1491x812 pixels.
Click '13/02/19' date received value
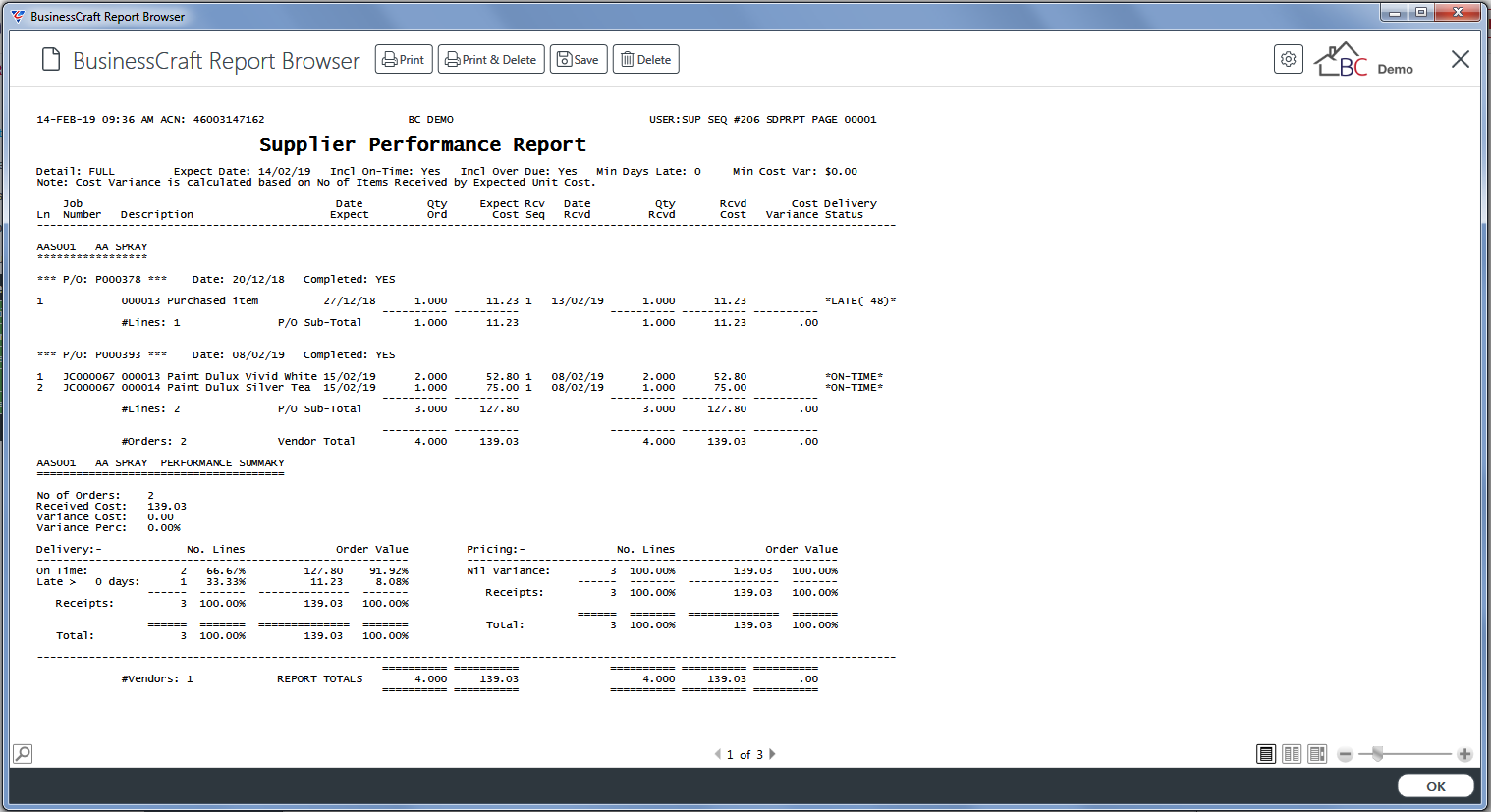tap(578, 301)
